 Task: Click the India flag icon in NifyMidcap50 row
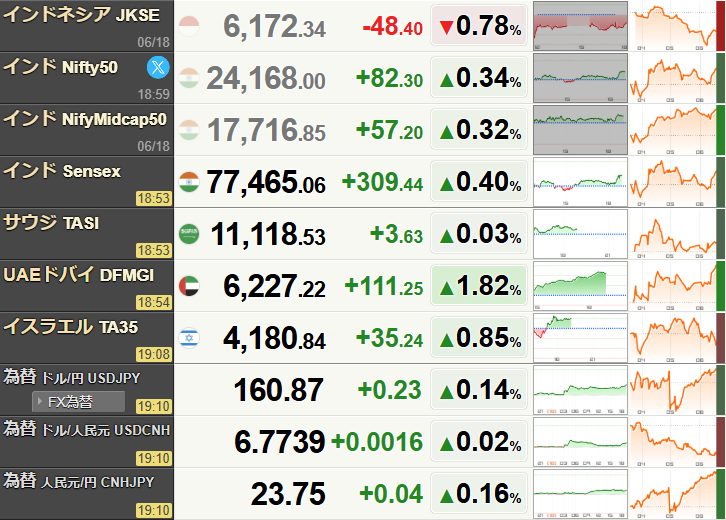189,130
